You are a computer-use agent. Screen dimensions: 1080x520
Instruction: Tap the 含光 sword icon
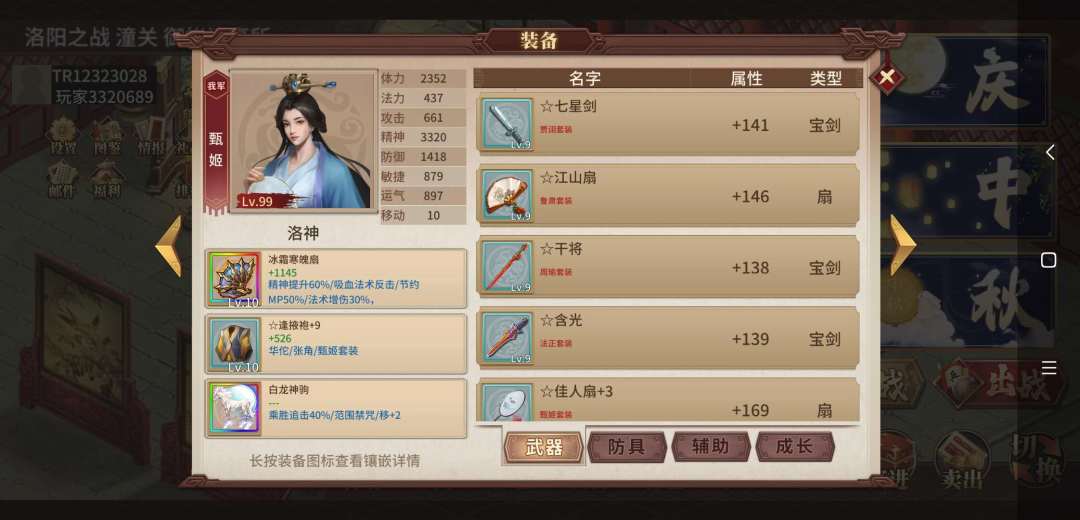pos(507,338)
